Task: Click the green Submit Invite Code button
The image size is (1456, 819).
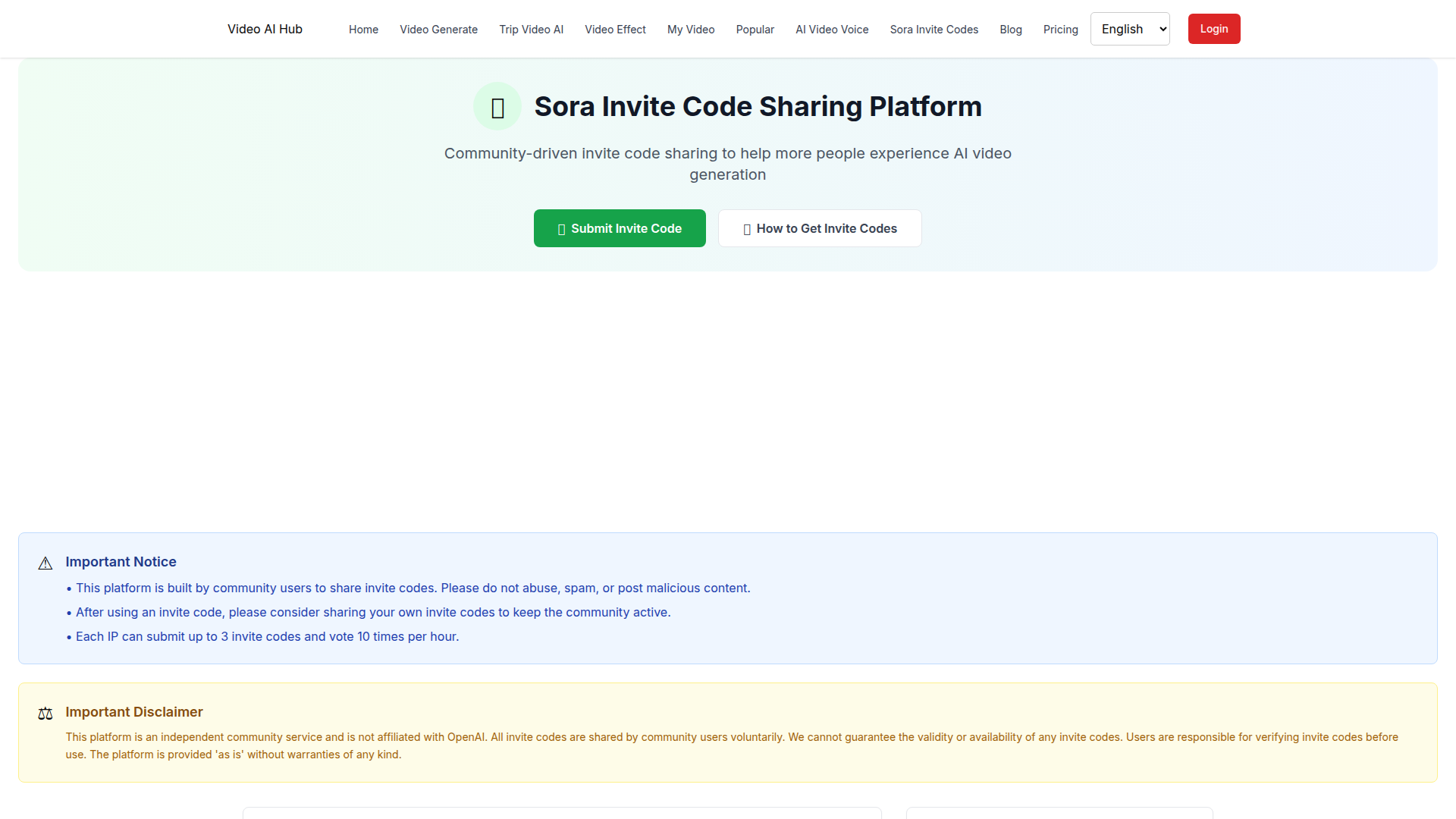Action: click(620, 228)
